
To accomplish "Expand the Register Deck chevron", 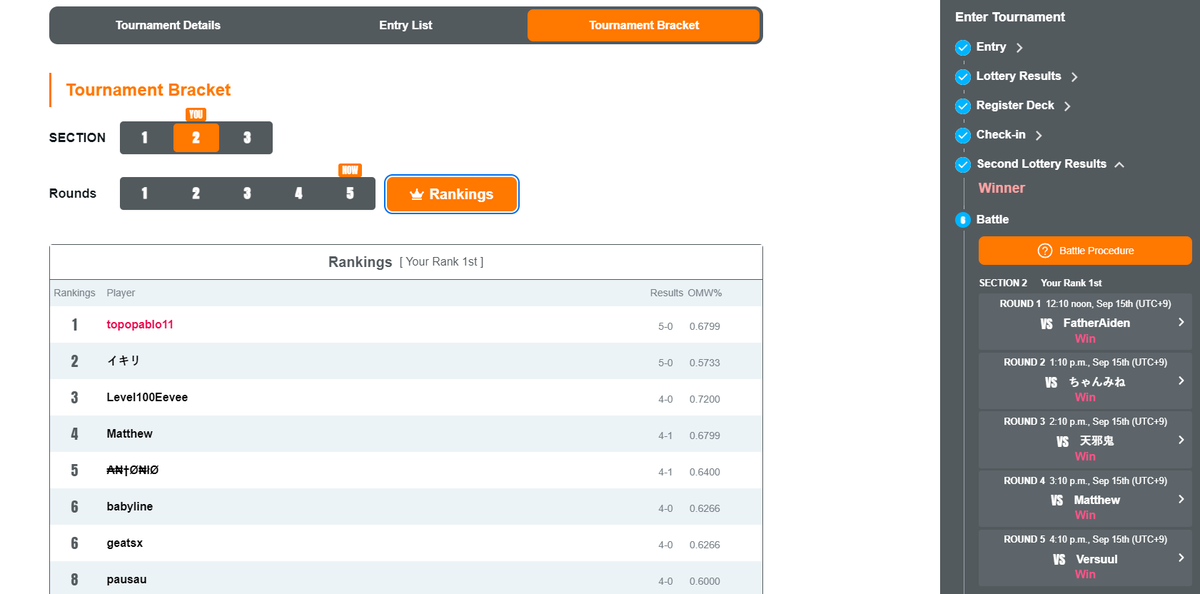I will (x=1067, y=106).
